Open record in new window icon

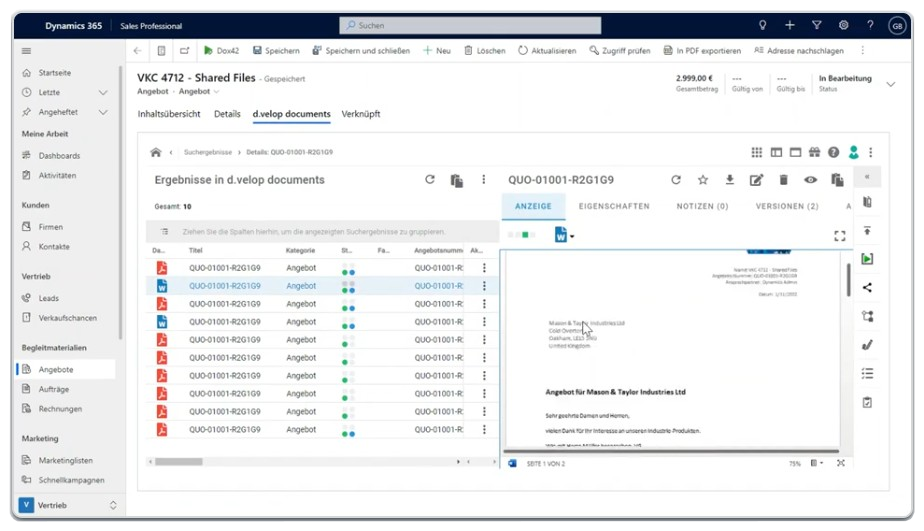tap(184, 51)
